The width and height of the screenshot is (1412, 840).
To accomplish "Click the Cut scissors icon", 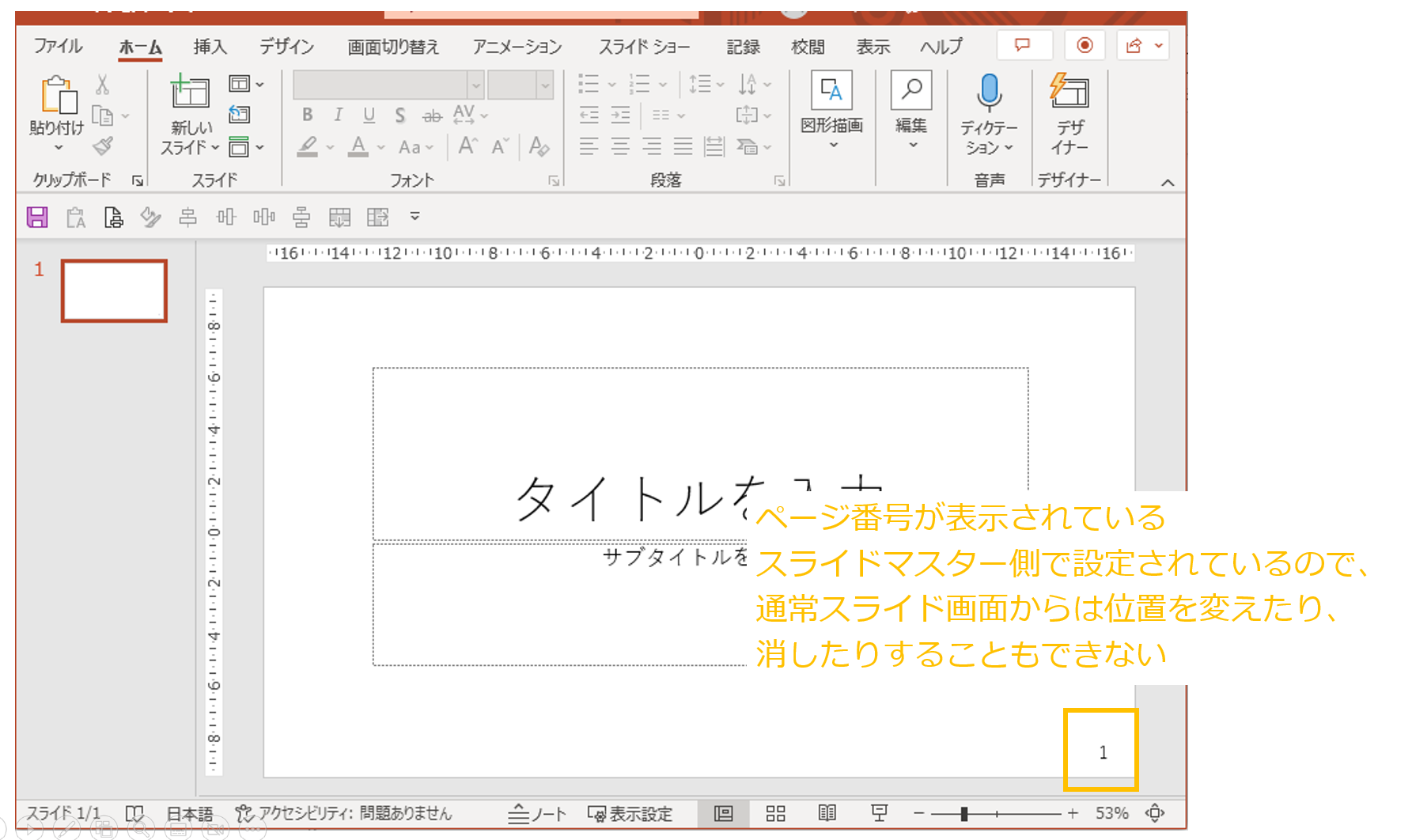I will tap(102, 84).
